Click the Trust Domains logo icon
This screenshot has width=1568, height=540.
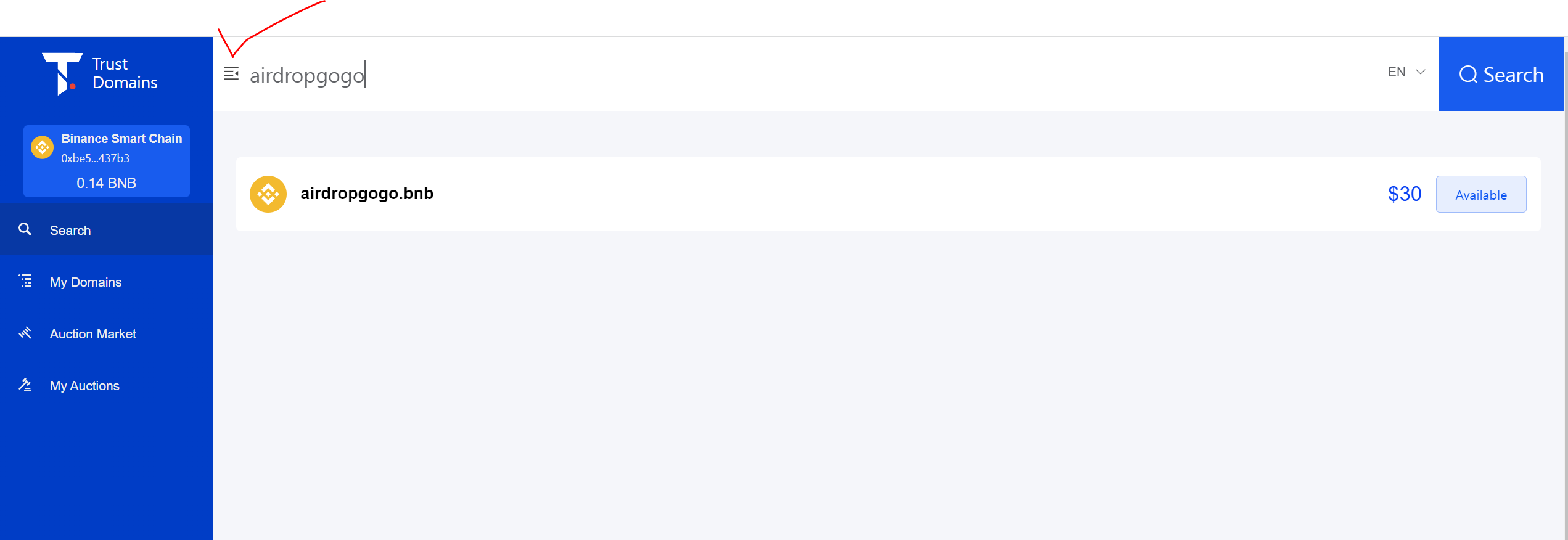click(62, 73)
